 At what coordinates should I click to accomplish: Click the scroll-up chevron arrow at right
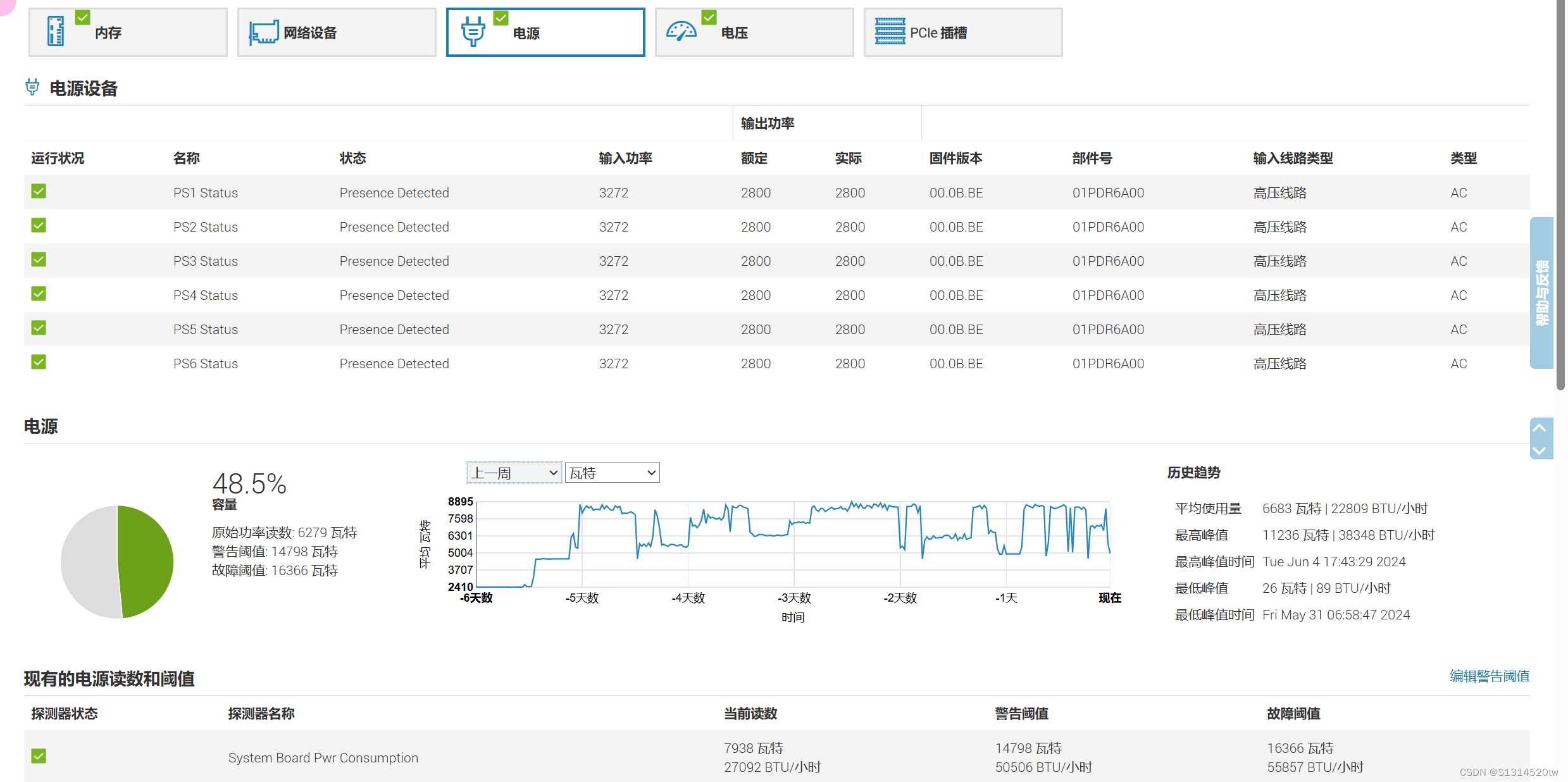pyautogui.click(x=1540, y=428)
